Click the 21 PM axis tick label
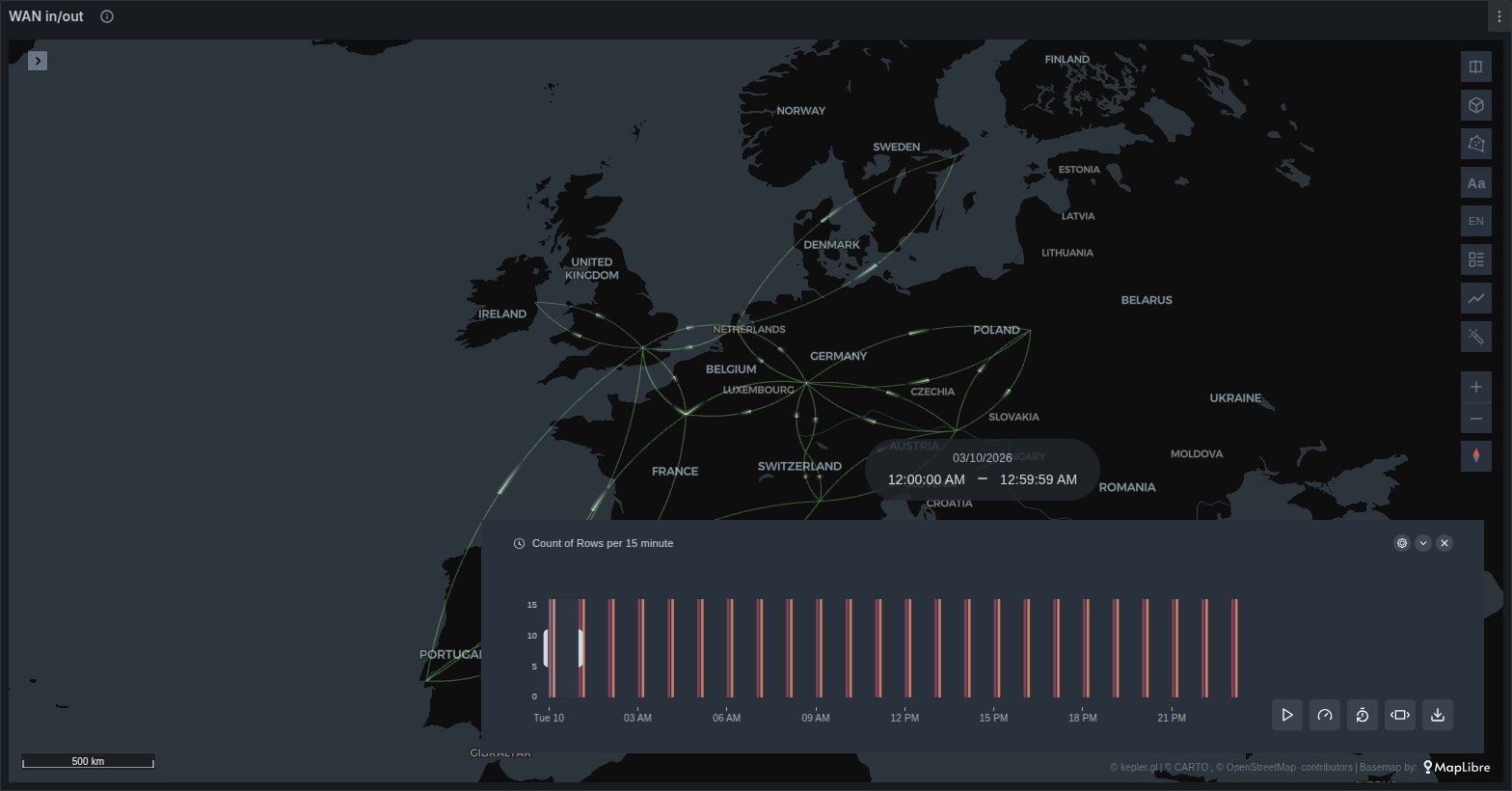This screenshot has height=791, width=1512. (1172, 718)
